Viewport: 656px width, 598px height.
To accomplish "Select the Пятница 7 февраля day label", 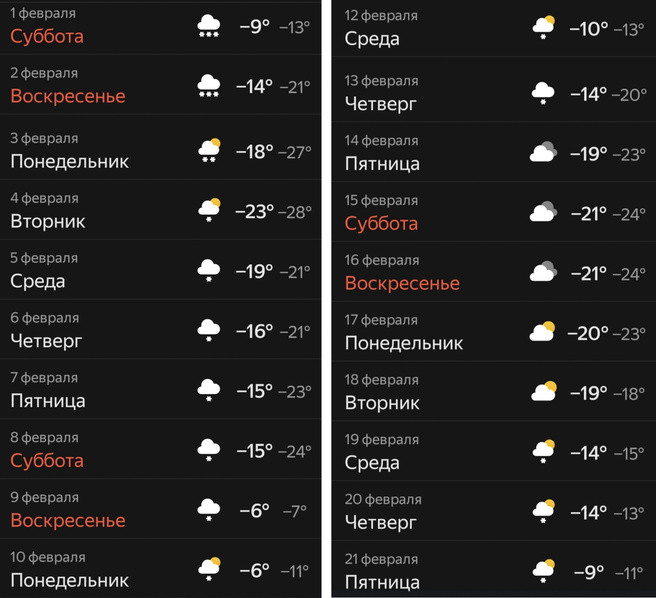I will pyautogui.click(x=48, y=401).
